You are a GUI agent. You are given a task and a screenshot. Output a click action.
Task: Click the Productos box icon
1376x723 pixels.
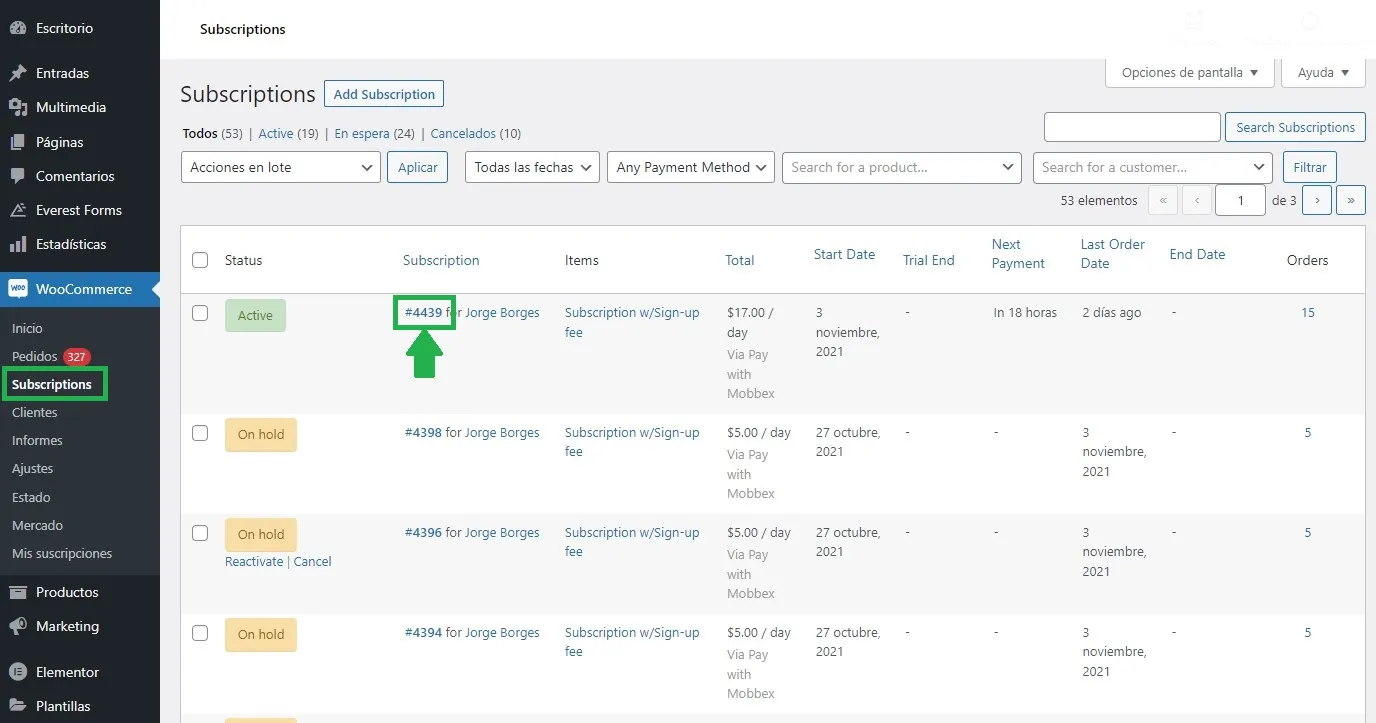(17, 592)
